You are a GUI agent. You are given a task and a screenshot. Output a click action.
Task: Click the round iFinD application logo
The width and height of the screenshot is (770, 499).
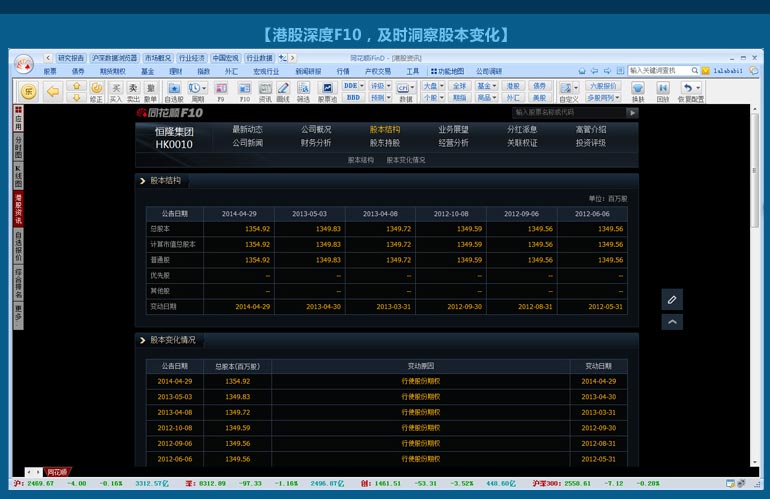pyautogui.click(x=23, y=64)
